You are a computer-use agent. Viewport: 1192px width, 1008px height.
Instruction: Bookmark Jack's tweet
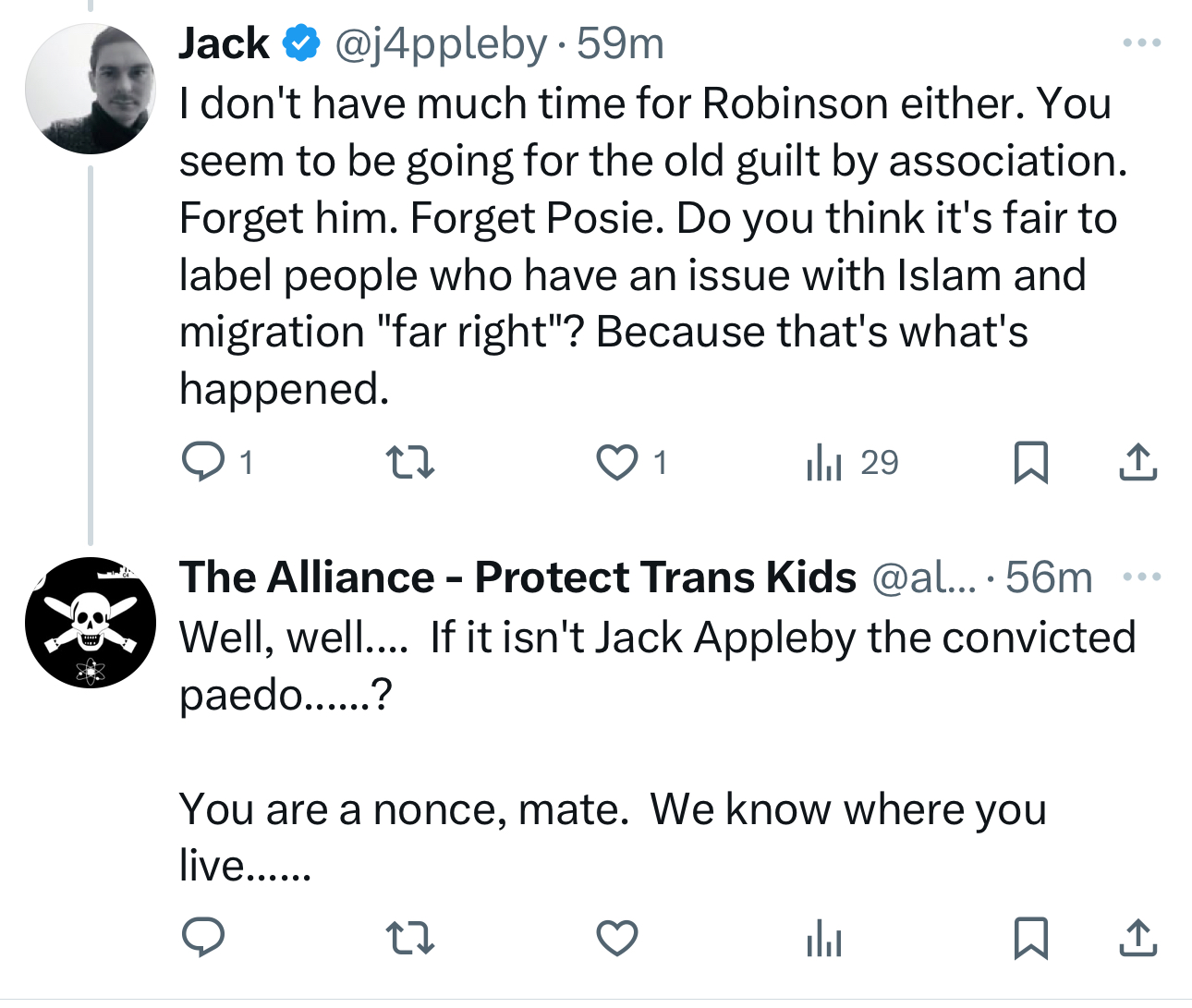point(1030,462)
